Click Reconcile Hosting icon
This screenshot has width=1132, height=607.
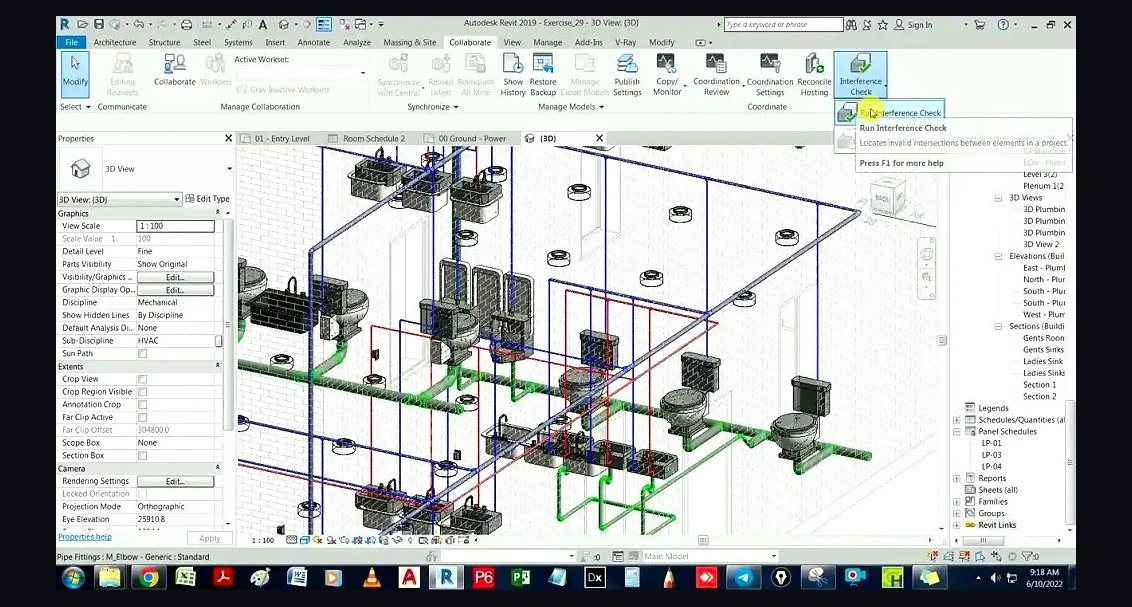click(x=814, y=74)
